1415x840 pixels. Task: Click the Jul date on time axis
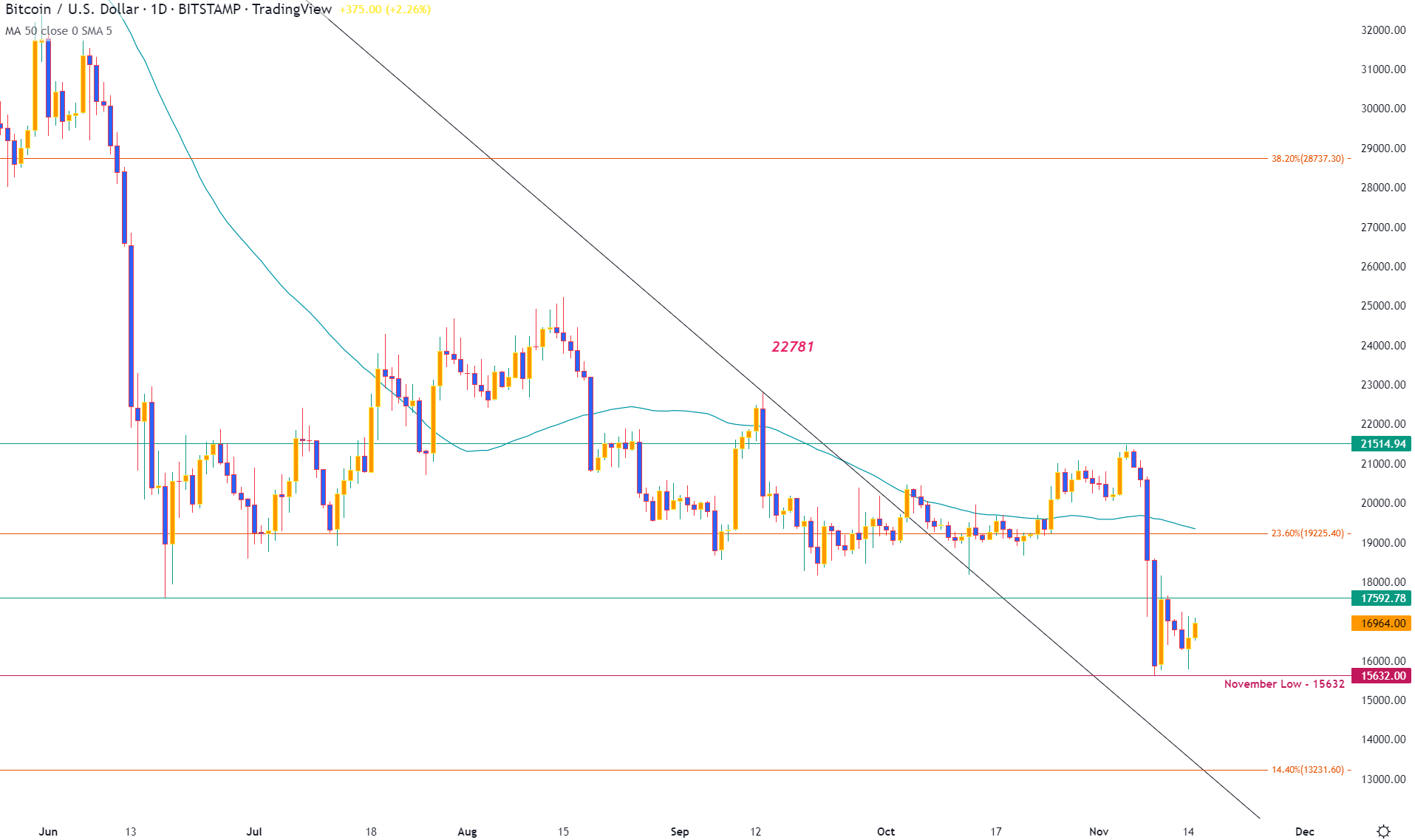pos(254,832)
